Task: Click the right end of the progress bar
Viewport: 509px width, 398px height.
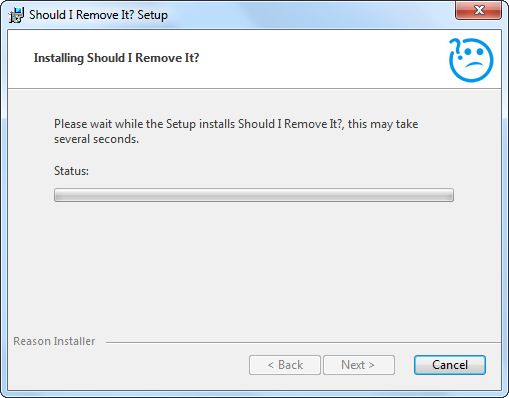Action: click(x=450, y=195)
